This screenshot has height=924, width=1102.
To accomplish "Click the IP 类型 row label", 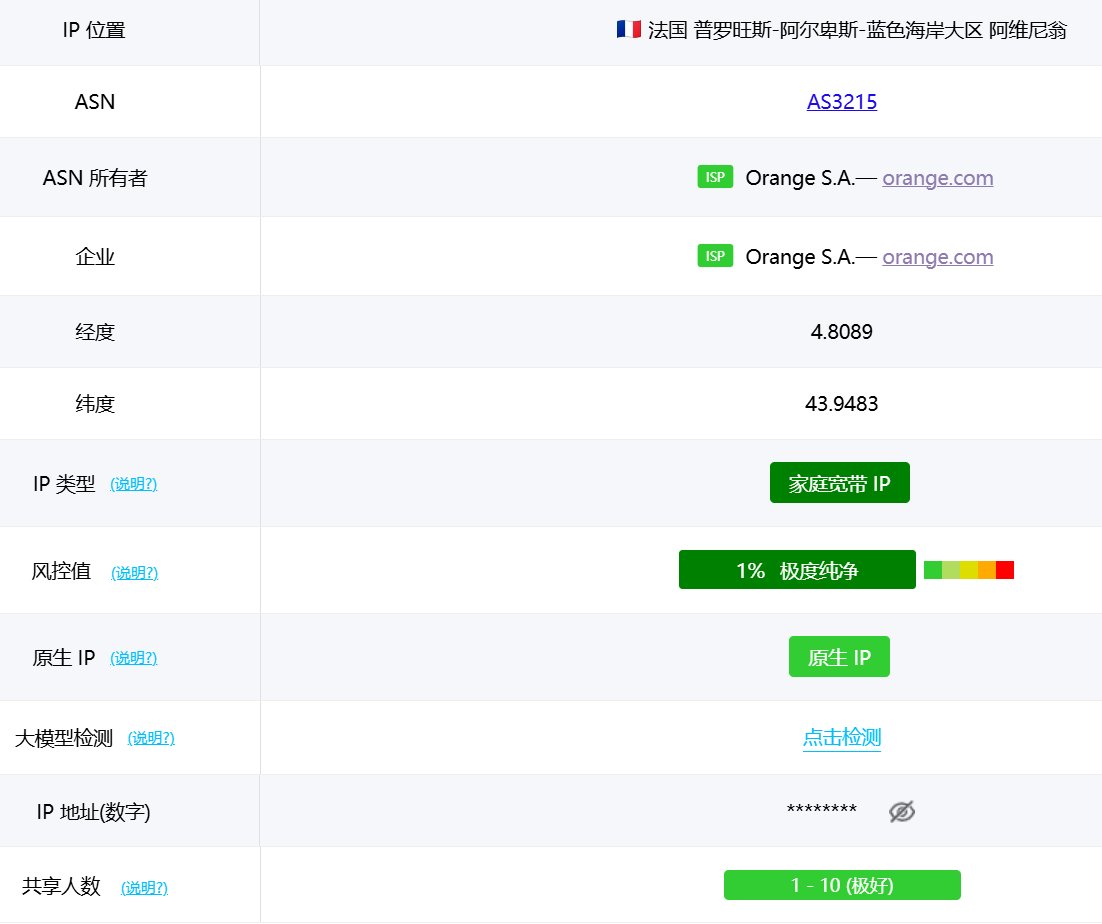I will (64, 483).
